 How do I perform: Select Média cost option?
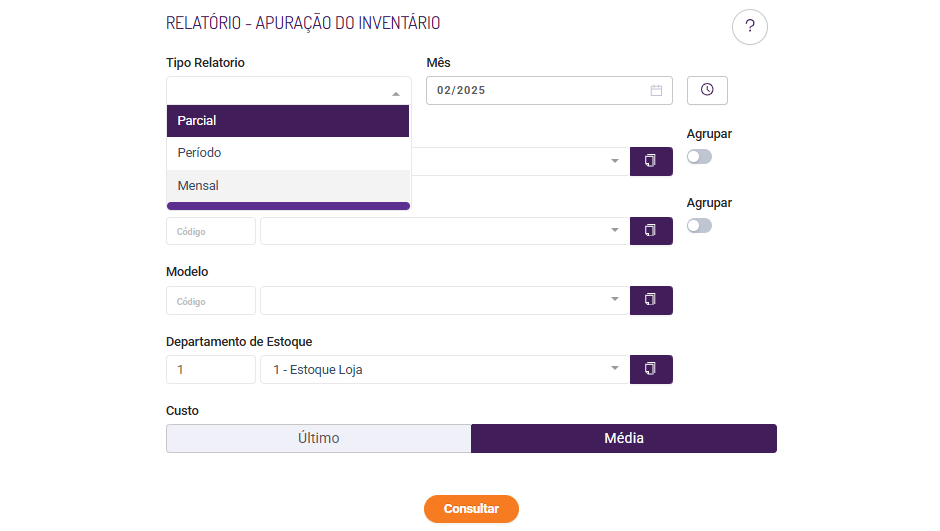[x=623, y=438]
